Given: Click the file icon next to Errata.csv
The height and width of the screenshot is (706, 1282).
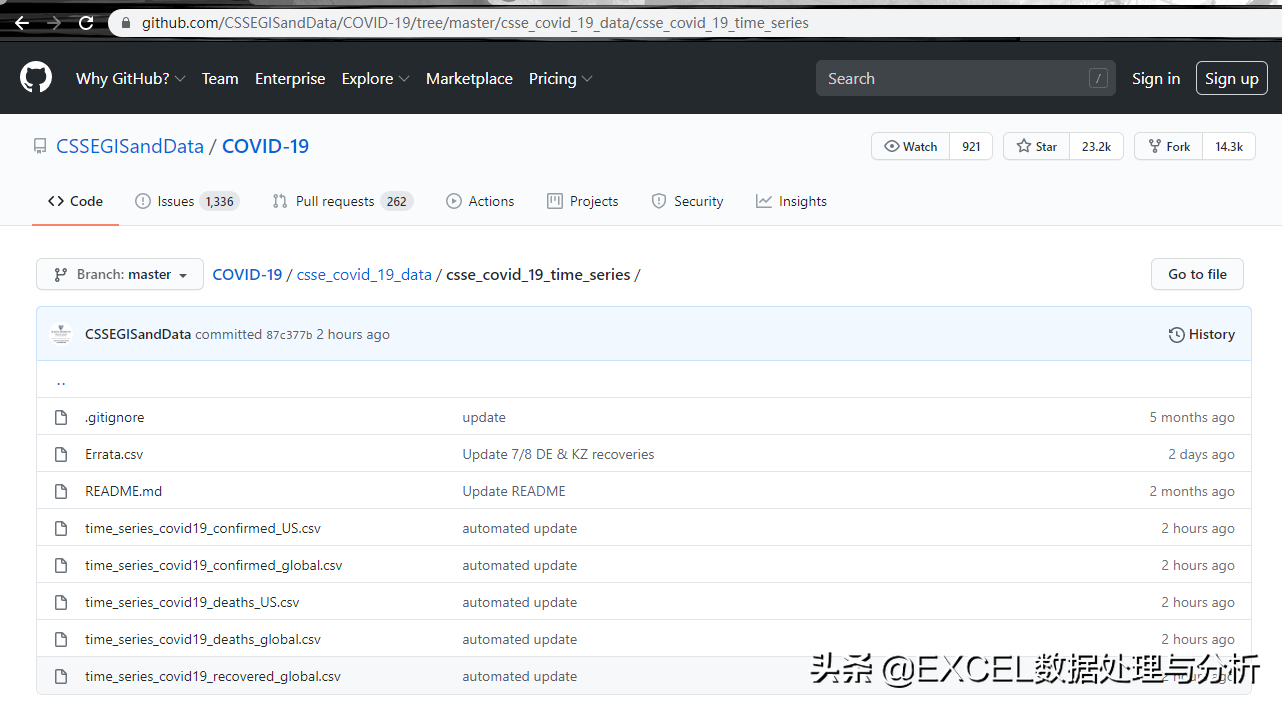Looking at the screenshot, I should pyautogui.click(x=61, y=454).
